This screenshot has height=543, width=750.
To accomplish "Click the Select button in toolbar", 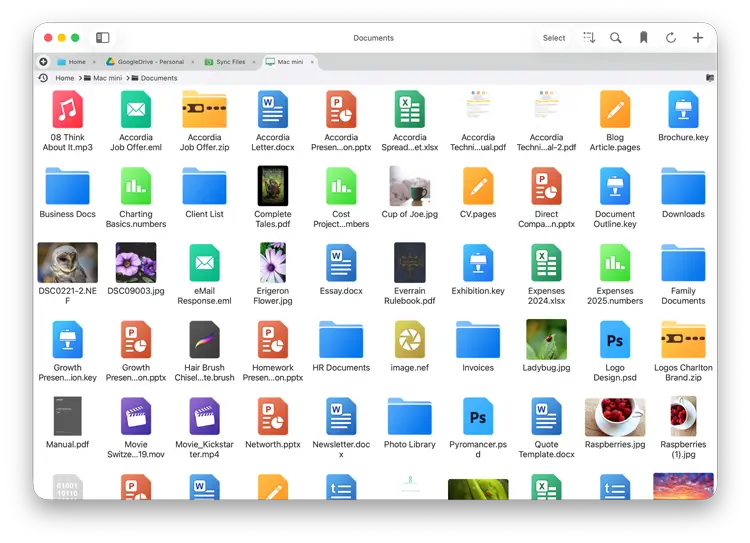I will (554, 38).
